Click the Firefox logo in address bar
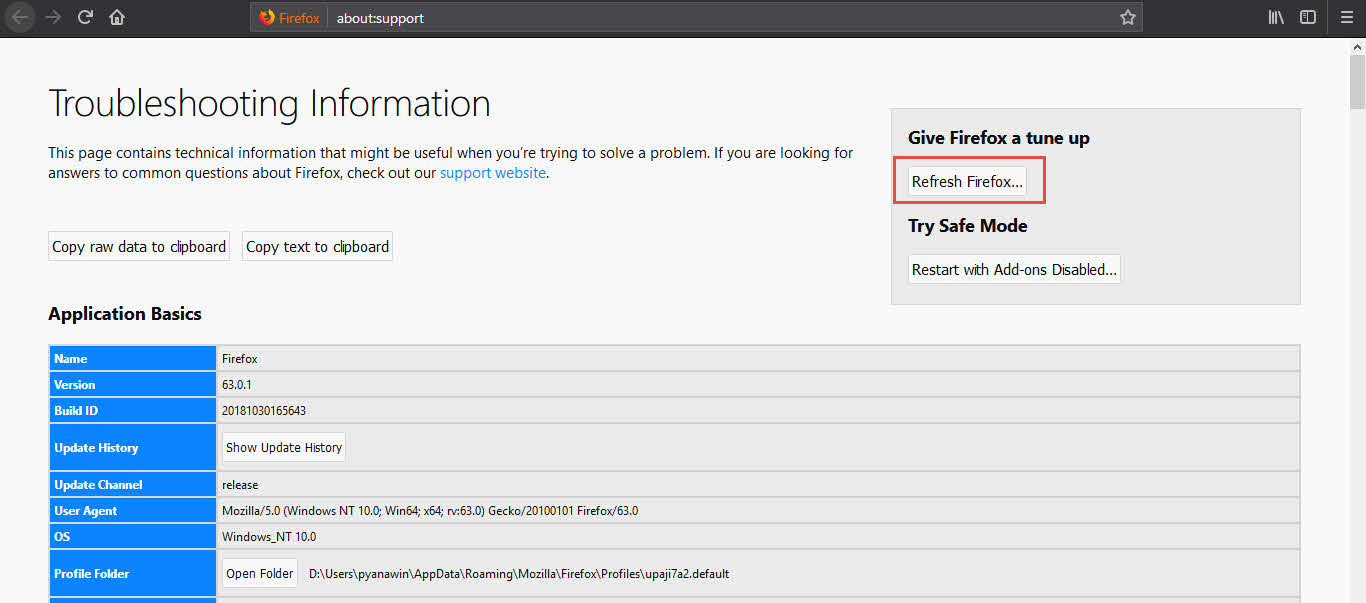 tap(266, 17)
